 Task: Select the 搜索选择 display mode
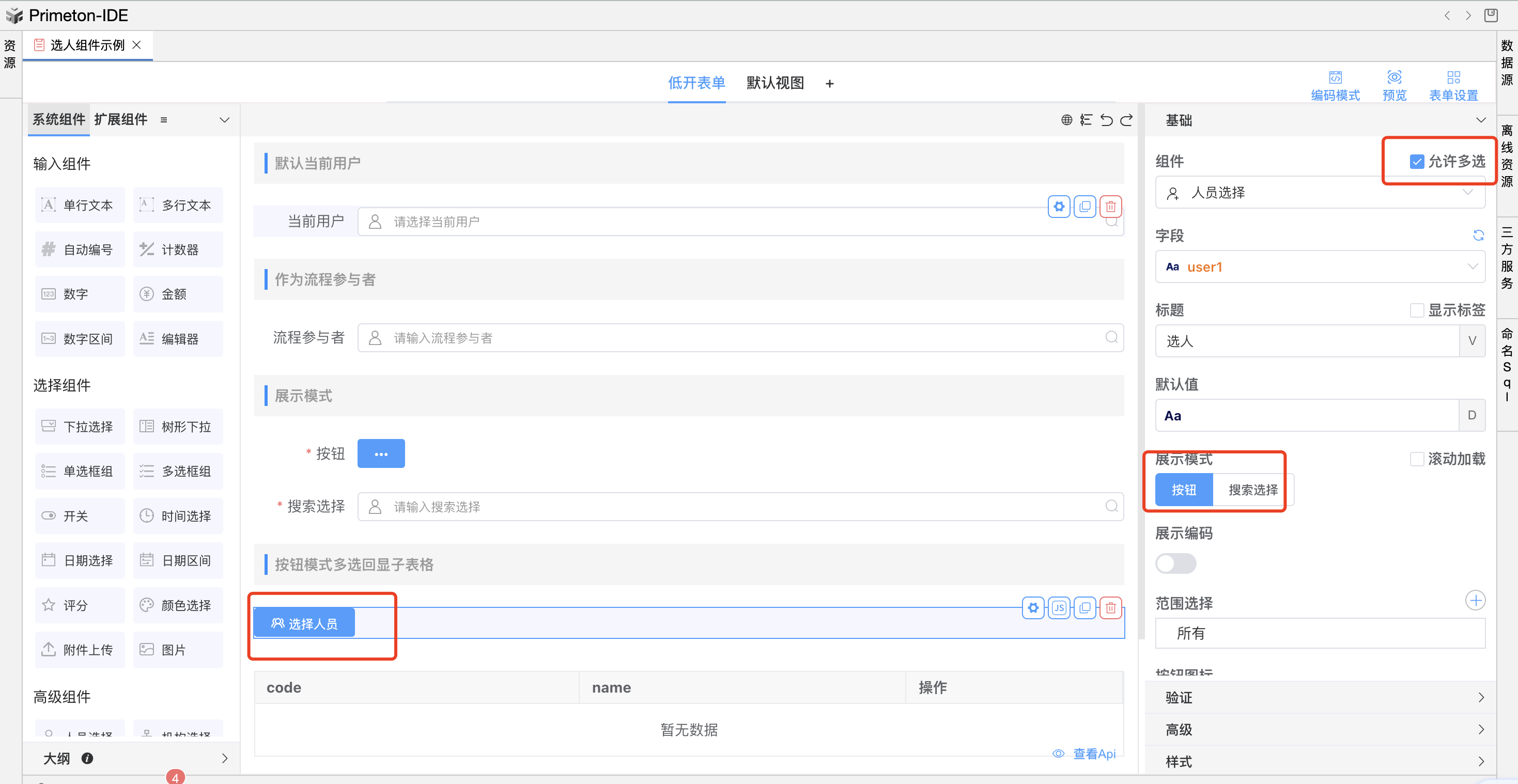(1252, 490)
